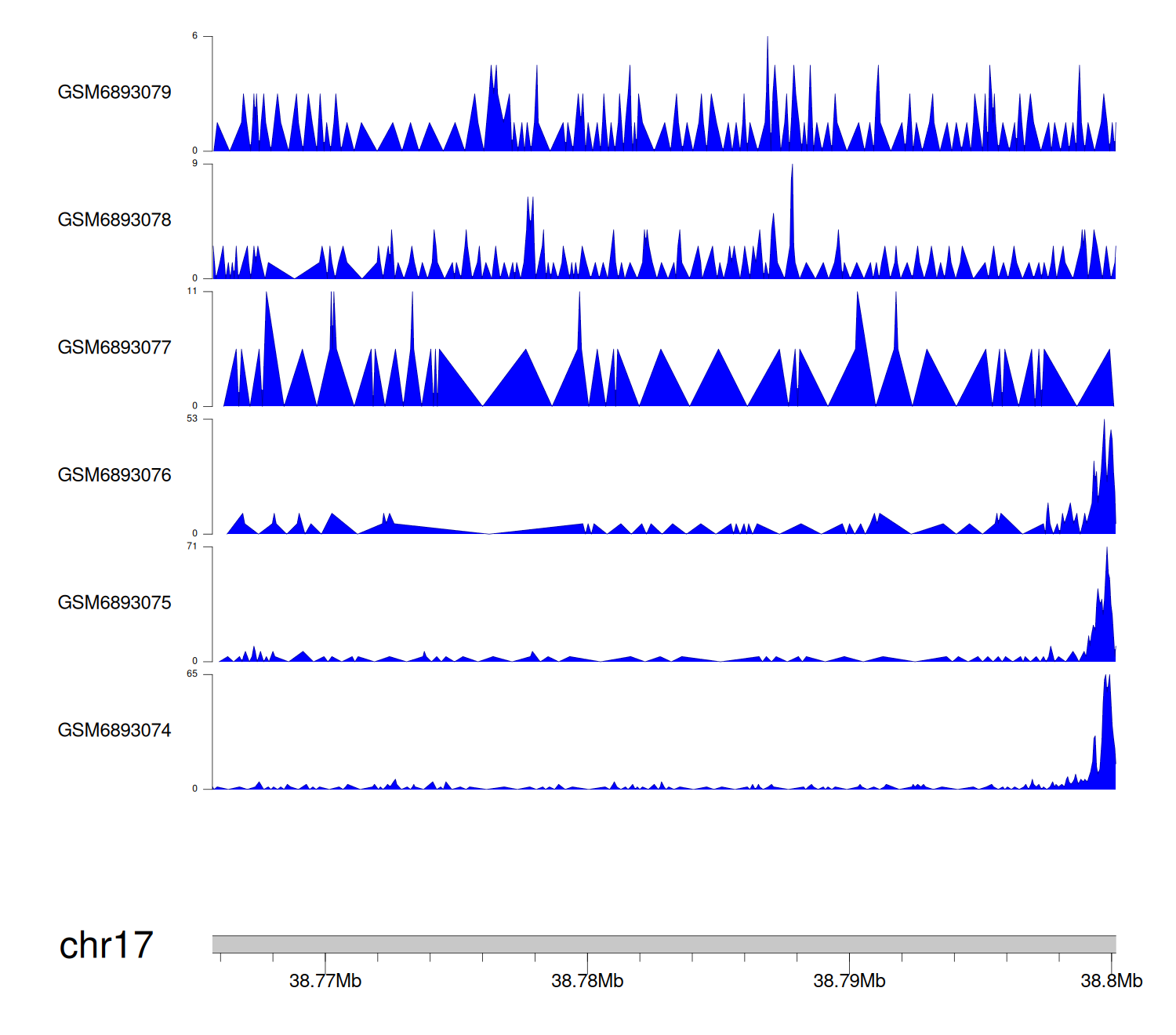
Task: Click the 38.8Mb axis label
Action: point(1111,981)
